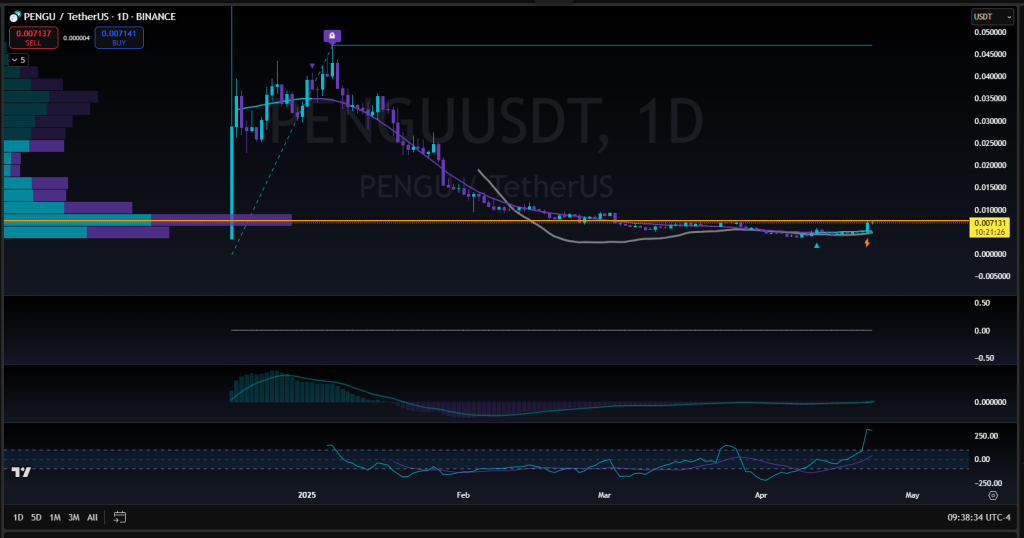
Task: Click the purple down-triangle signal marker
Action: [x=312, y=66]
